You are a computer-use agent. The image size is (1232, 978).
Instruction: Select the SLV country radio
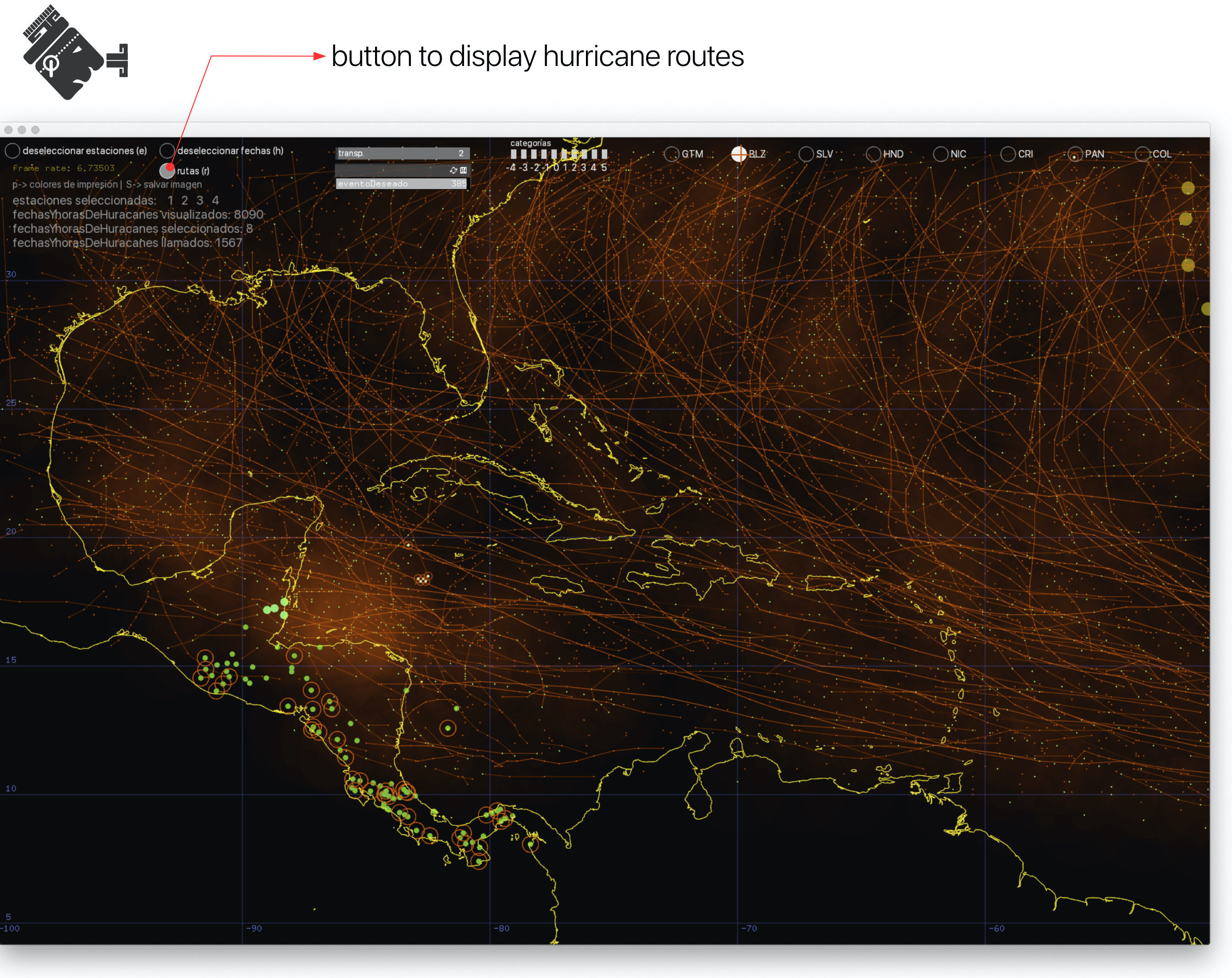pyautogui.click(x=806, y=155)
